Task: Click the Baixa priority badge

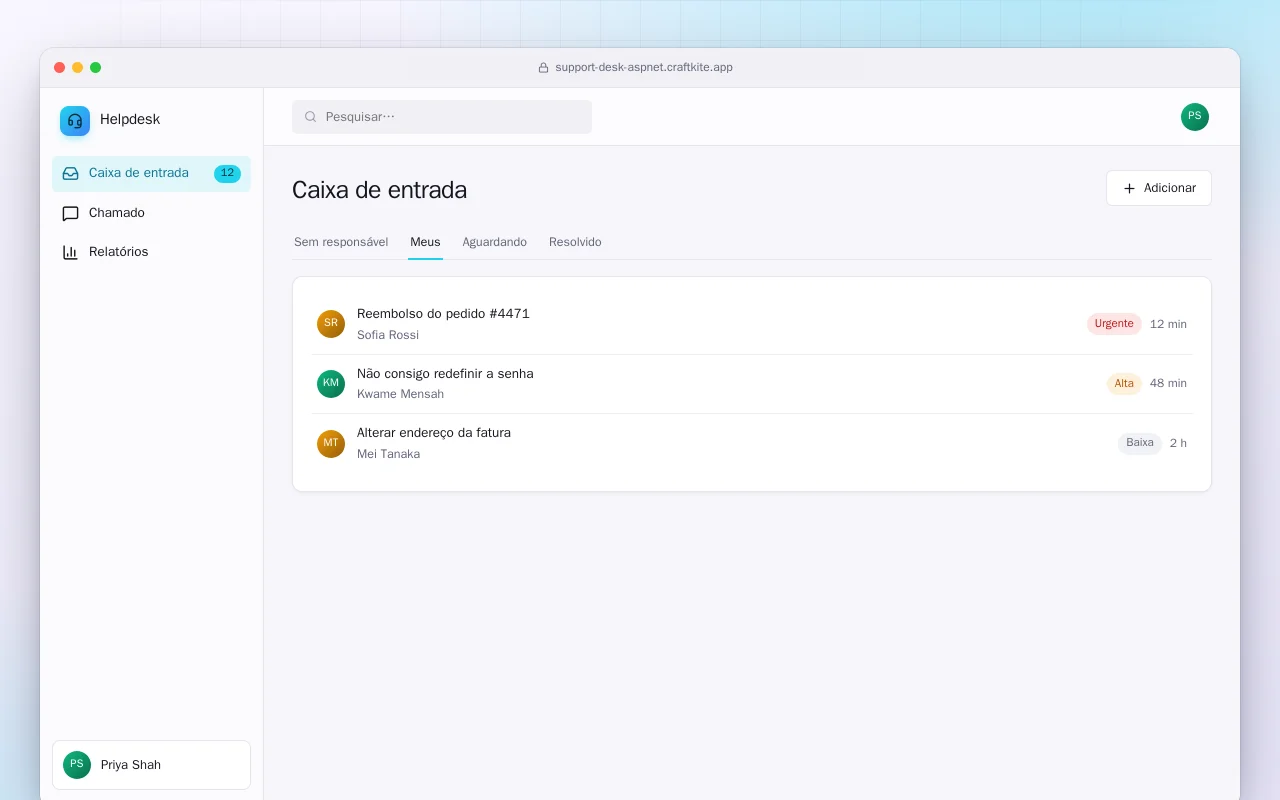Action: tap(1140, 443)
